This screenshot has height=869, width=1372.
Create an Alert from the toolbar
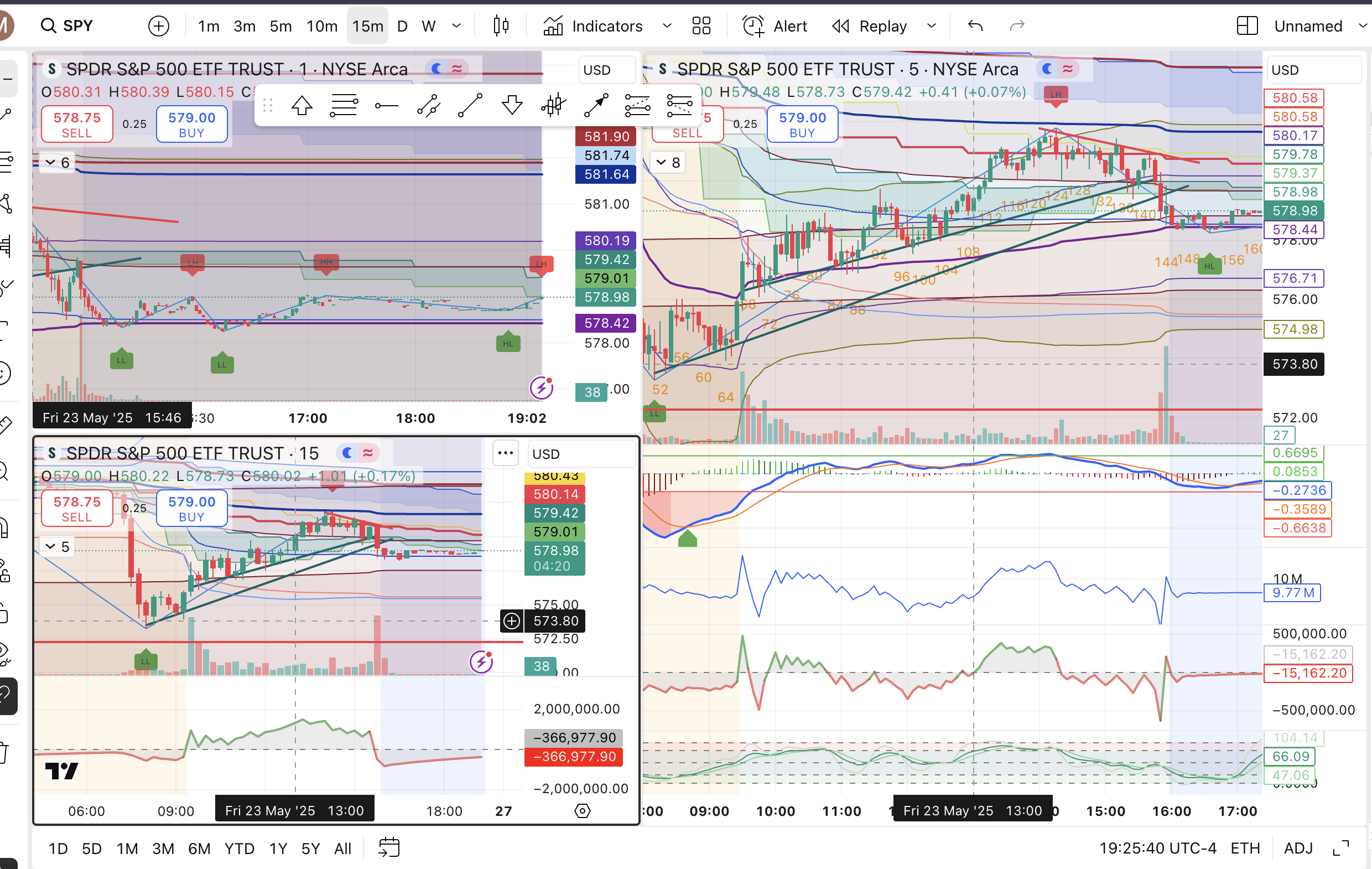775,25
